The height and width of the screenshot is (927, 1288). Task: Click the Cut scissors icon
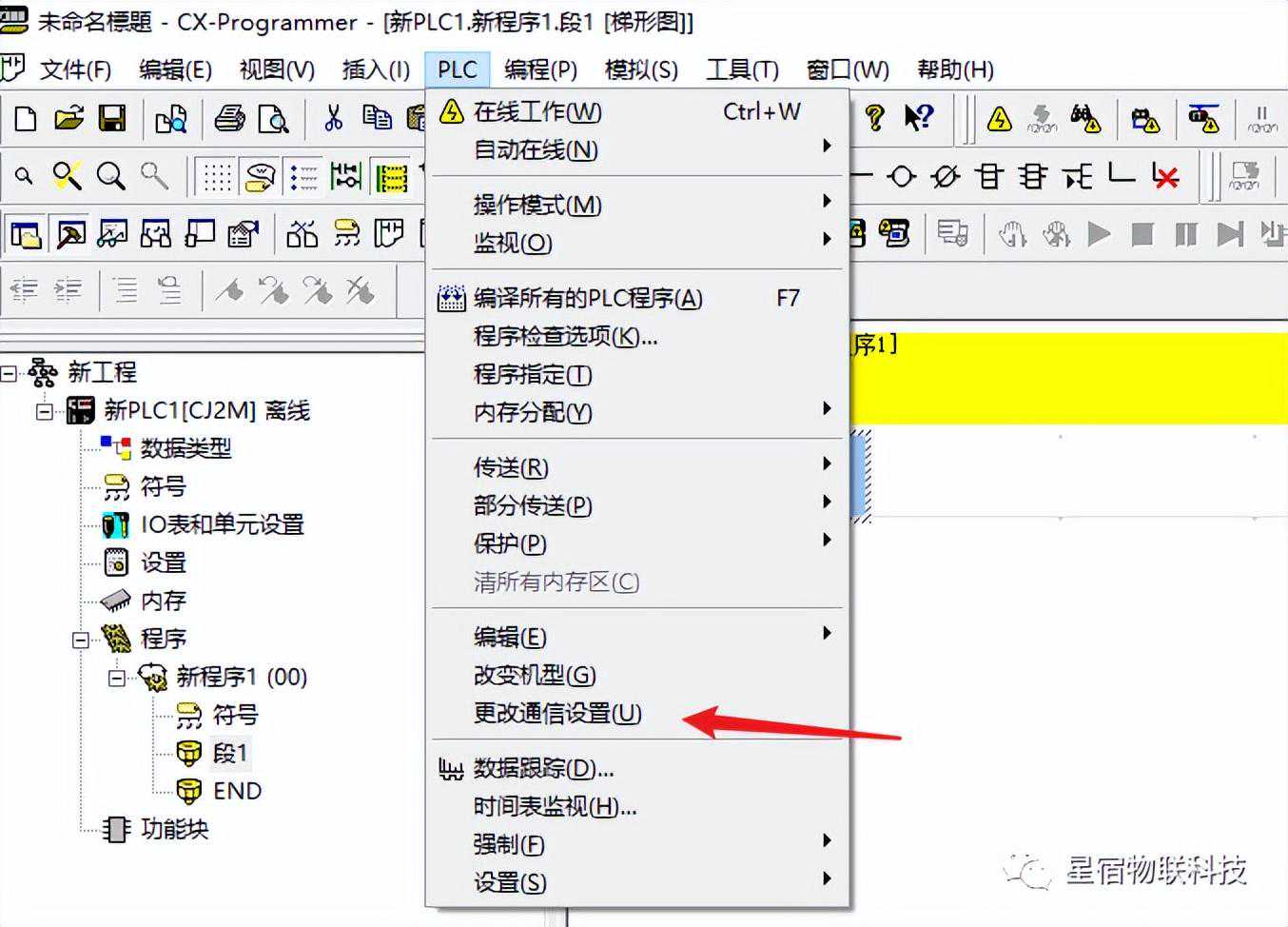coord(333,119)
